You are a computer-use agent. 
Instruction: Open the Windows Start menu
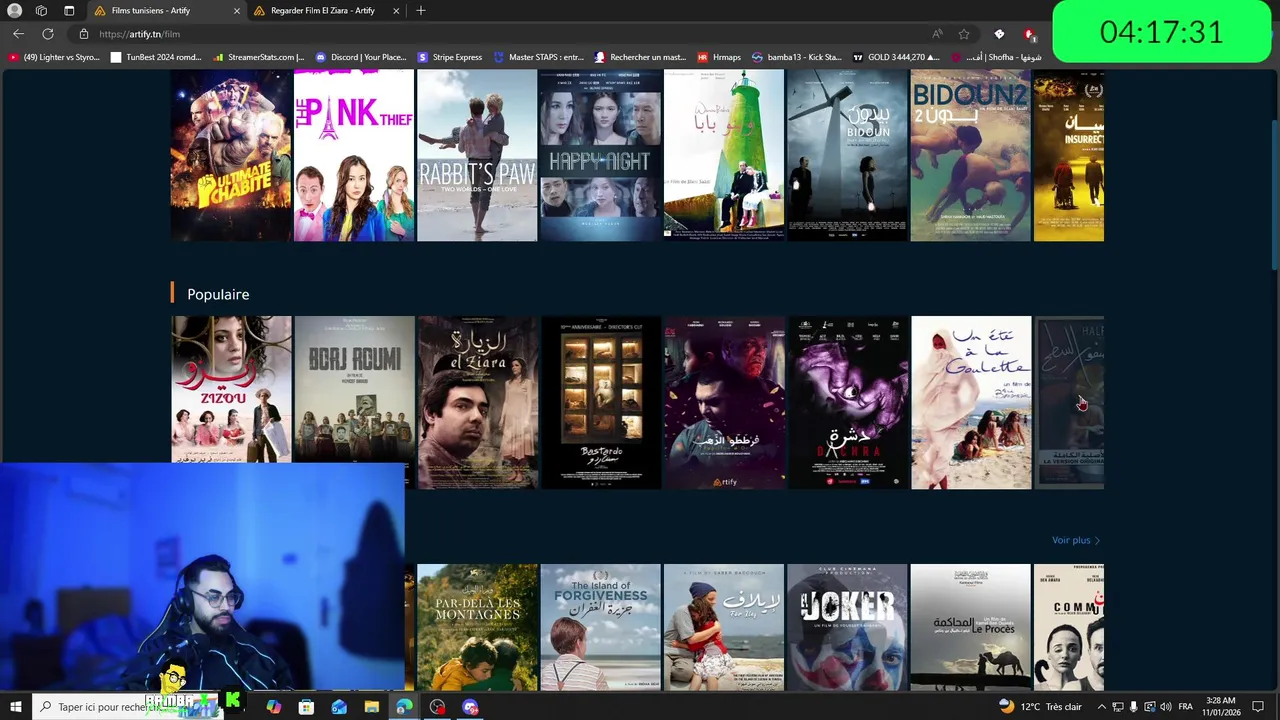tap(15, 707)
